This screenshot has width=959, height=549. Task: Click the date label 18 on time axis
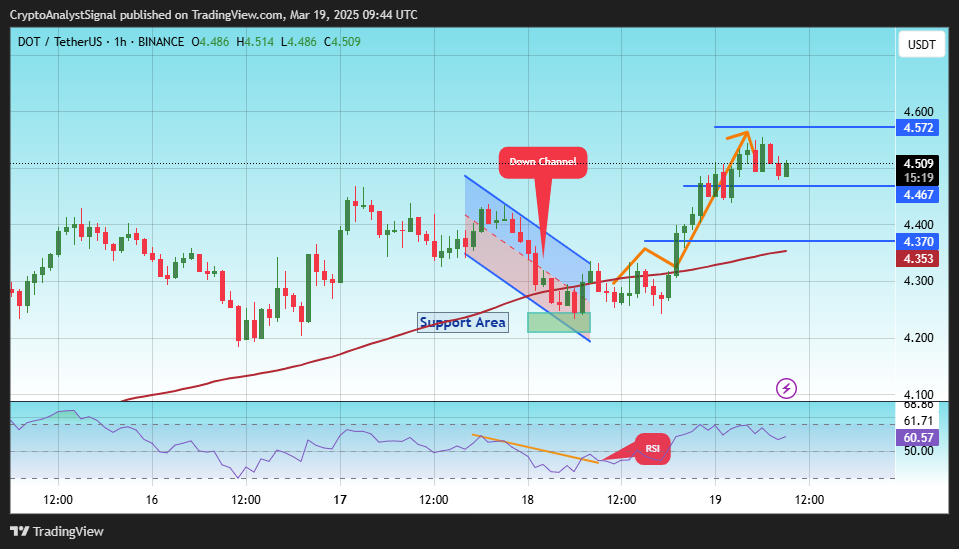coord(528,499)
